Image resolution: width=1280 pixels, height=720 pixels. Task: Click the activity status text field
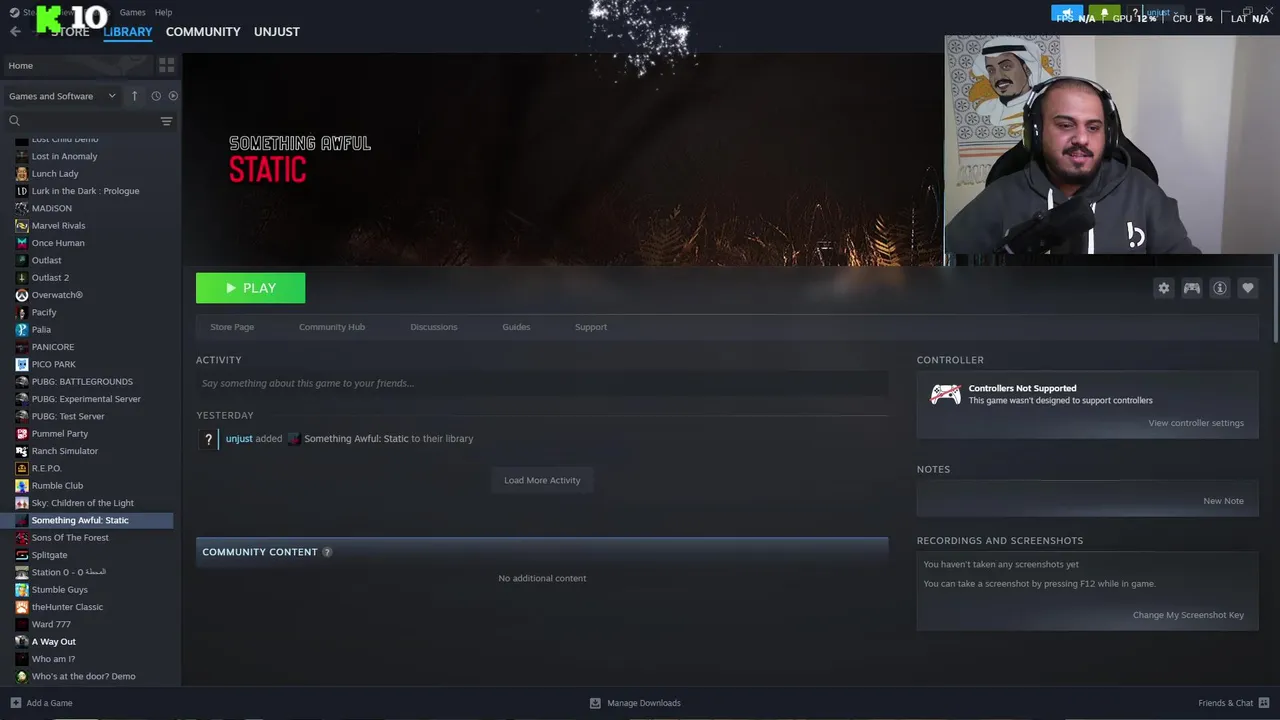[542, 383]
